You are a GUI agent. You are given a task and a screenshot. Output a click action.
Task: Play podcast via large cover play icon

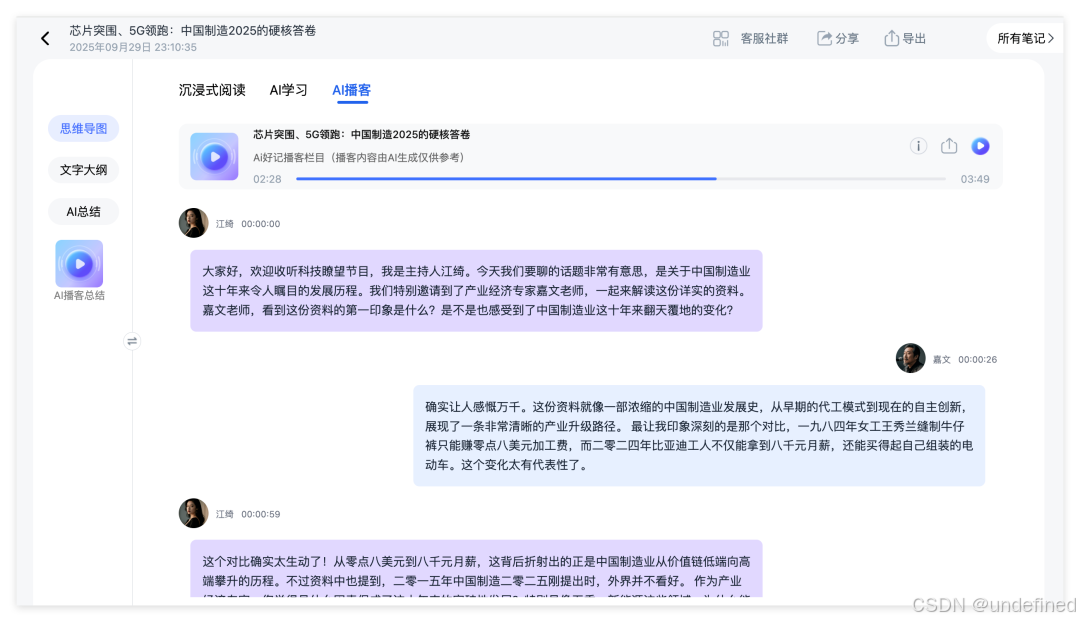tap(214, 157)
